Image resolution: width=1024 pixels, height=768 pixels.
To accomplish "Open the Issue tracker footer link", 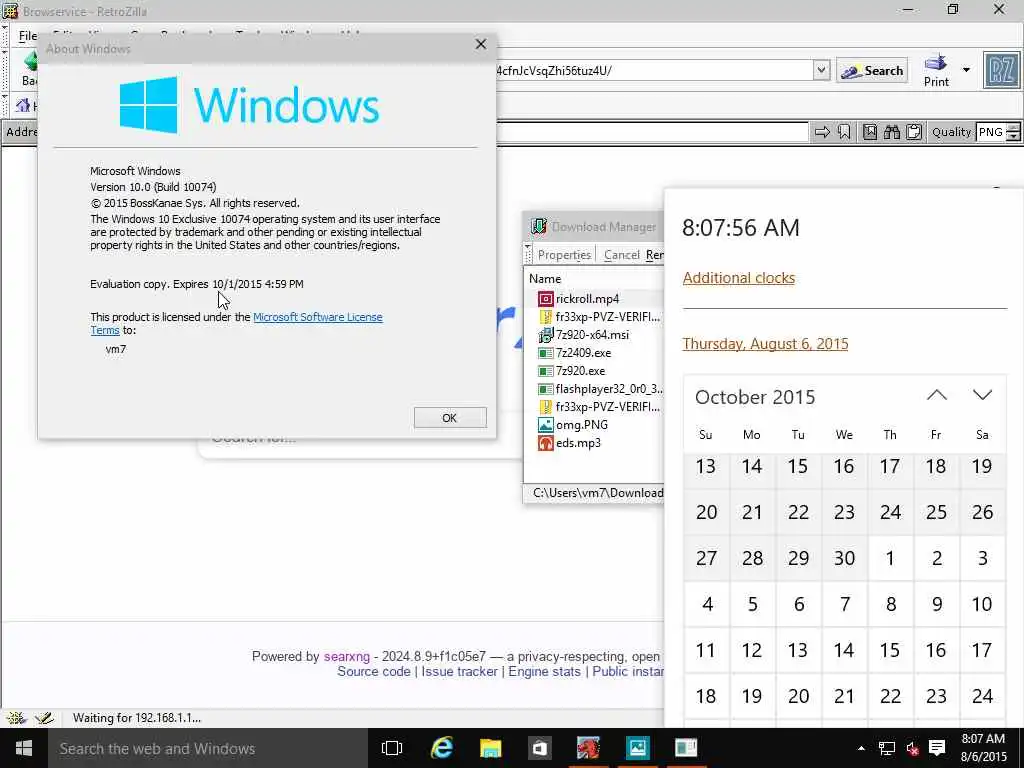I will [459, 672].
